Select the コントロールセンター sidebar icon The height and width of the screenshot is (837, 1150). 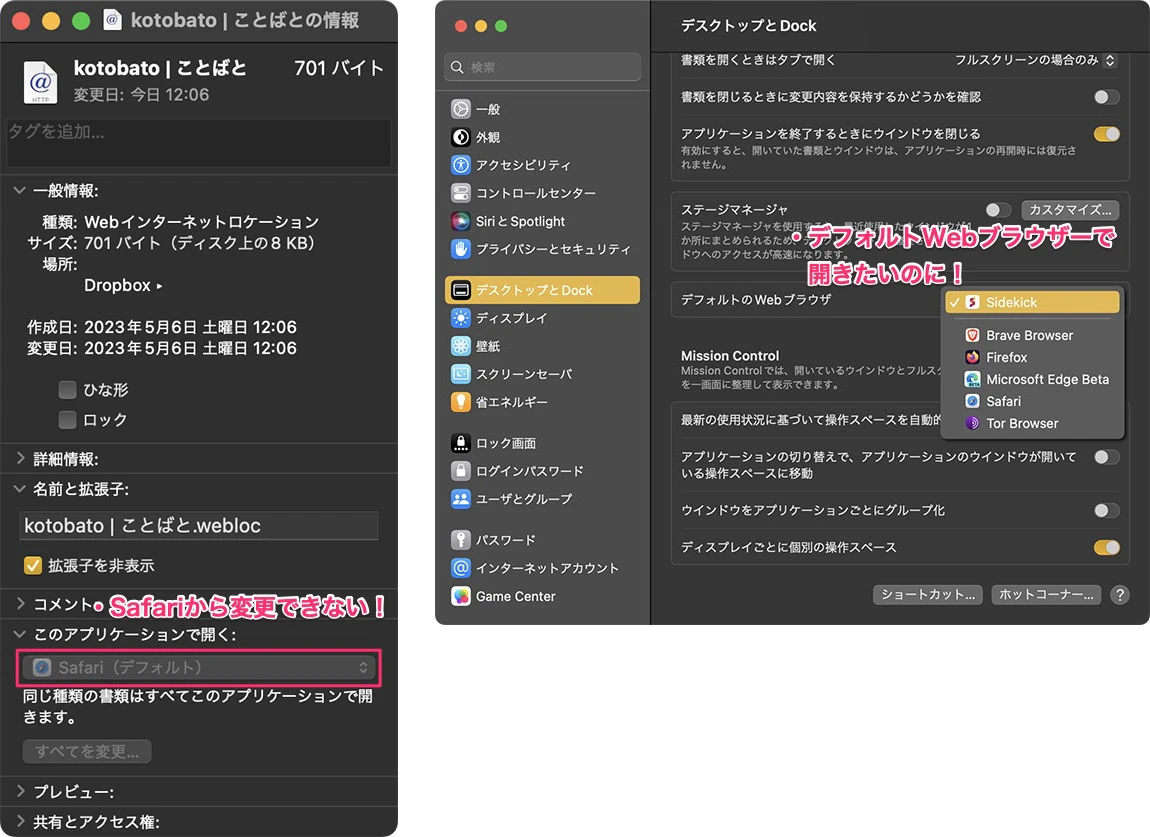click(460, 193)
